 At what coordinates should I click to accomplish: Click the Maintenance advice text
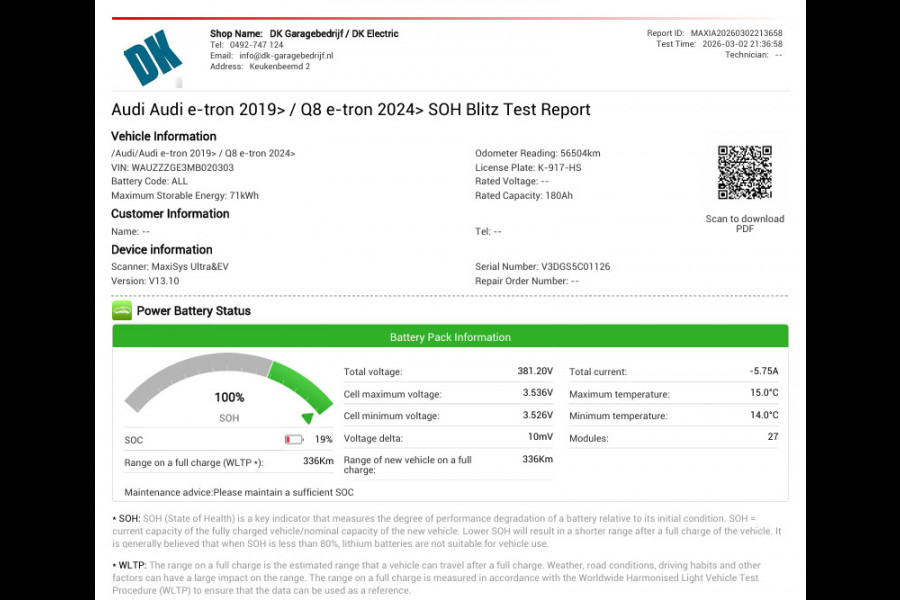tap(239, 492)
